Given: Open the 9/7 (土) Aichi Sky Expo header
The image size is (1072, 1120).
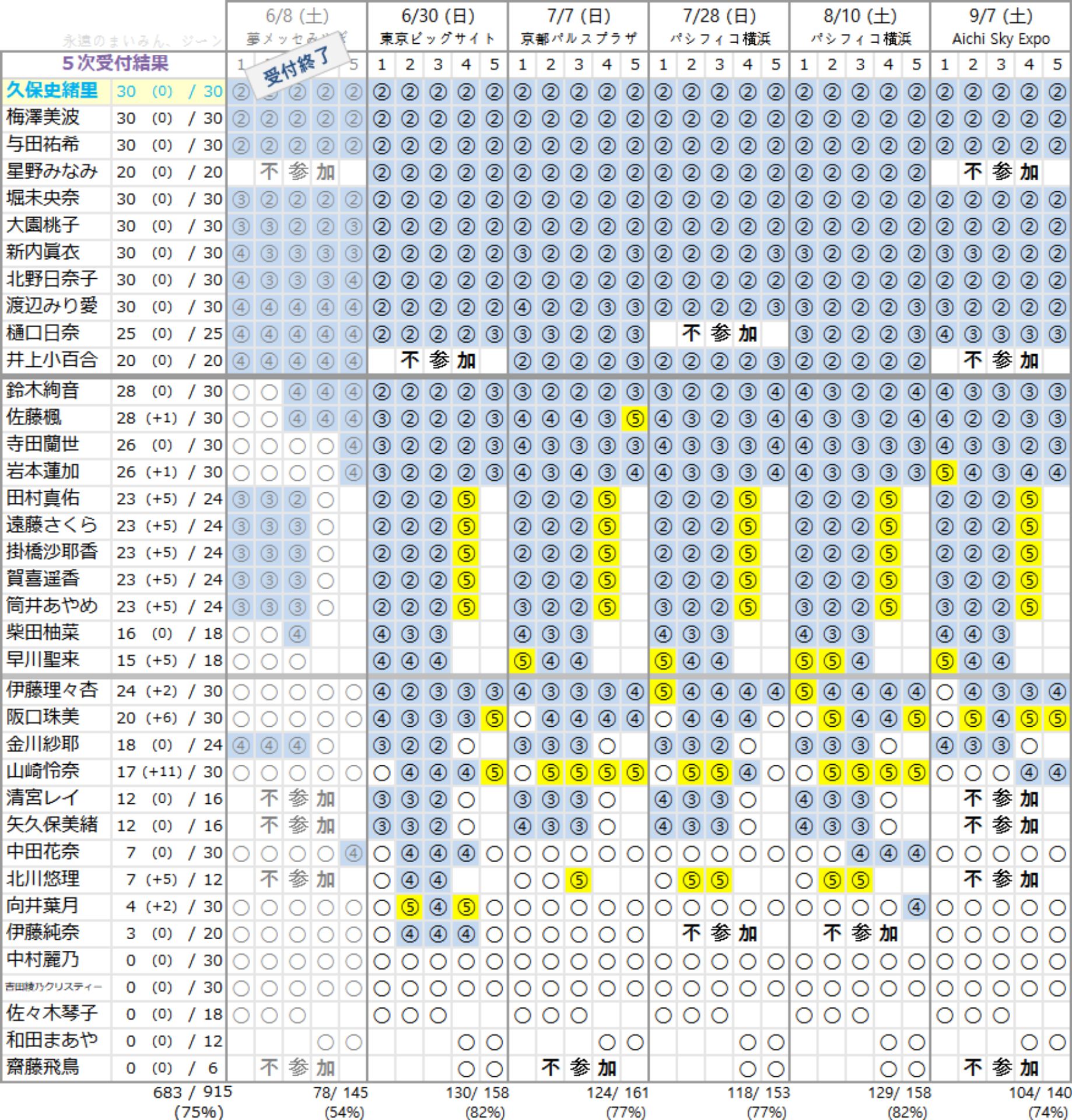Looking at the screenshot, I should [1000, 27].
